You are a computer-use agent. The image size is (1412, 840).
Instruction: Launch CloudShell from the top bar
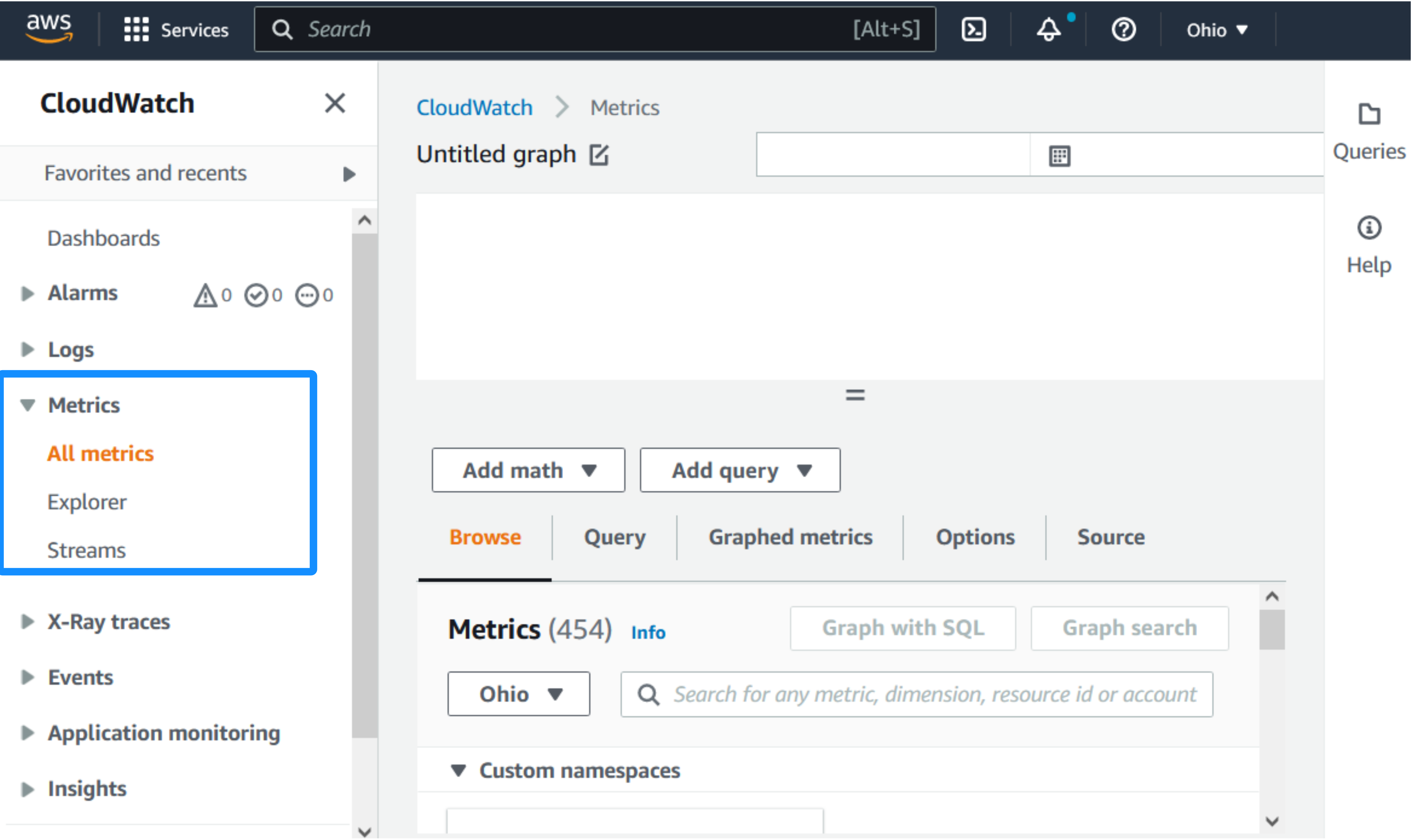[x=974, y=29]
